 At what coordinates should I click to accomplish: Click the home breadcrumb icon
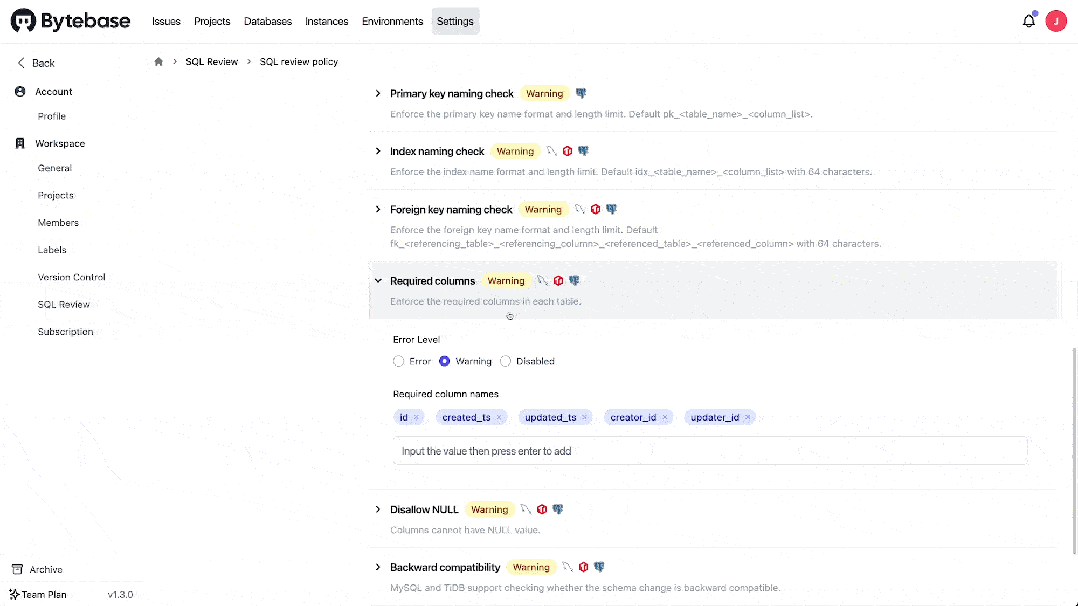(x=159, y=61)
